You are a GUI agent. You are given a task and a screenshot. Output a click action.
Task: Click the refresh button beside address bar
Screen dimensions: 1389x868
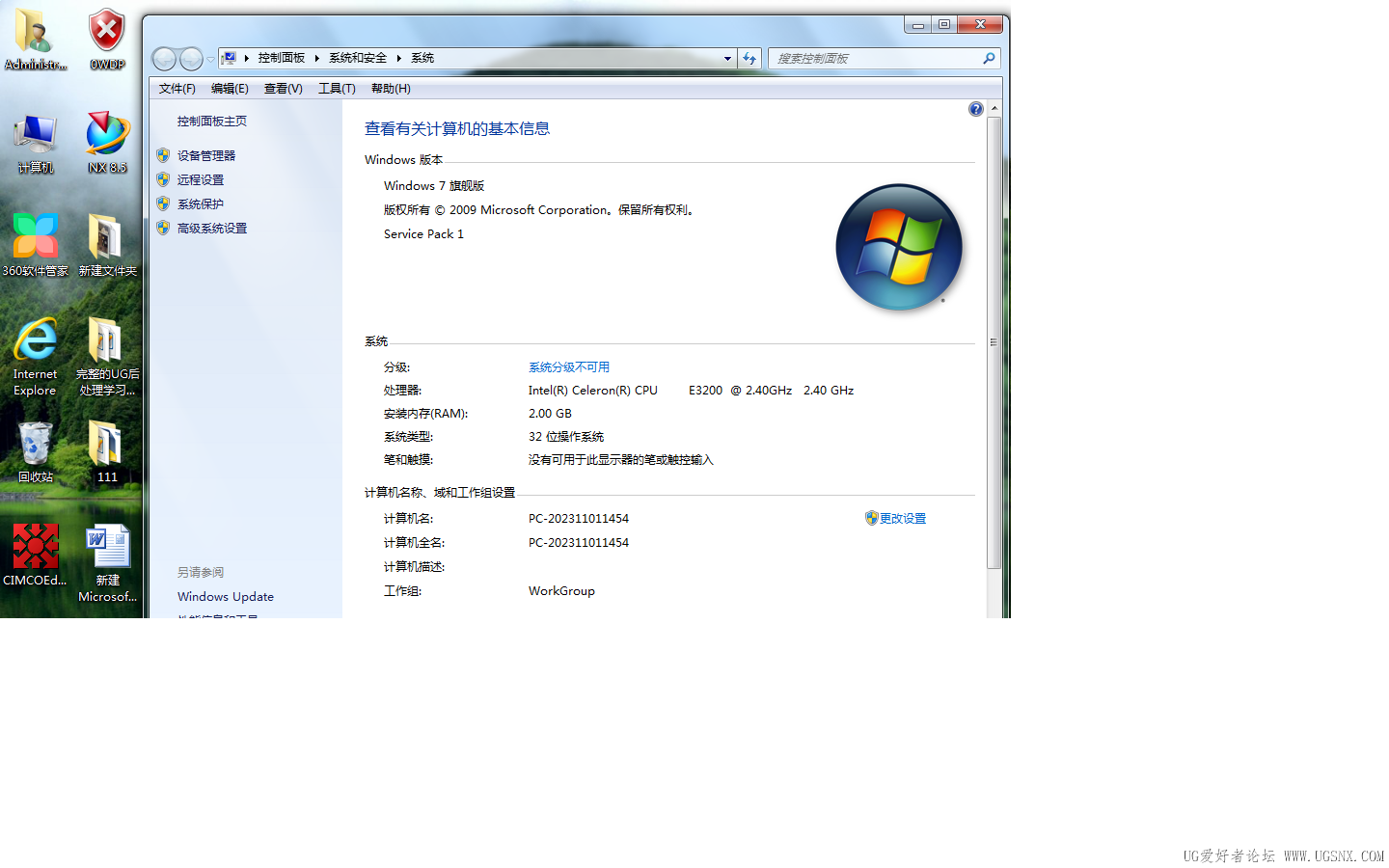(749, 59)
